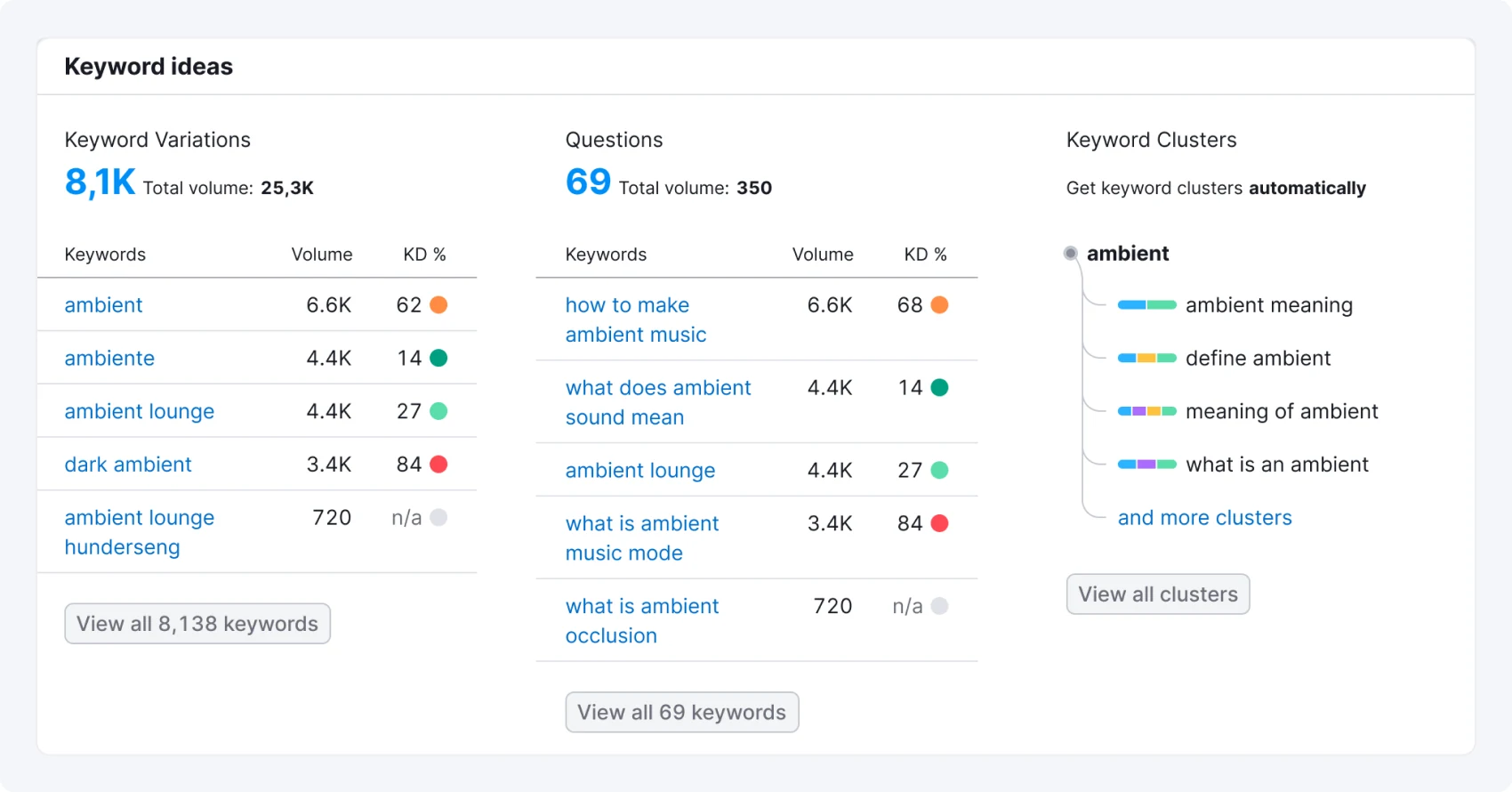The image size is (1512, 792).
Task: Click the Total volume: 25,3K text
Action: 229,188
